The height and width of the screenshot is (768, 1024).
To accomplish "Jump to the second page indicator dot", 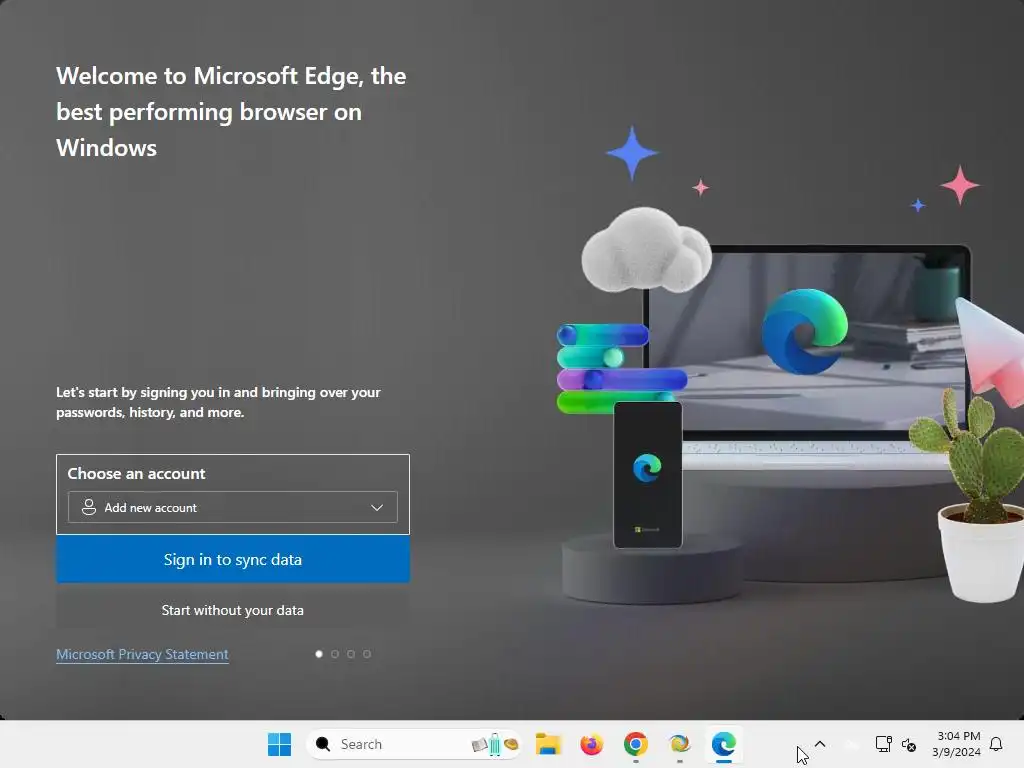I will click(x=335, y=654).
